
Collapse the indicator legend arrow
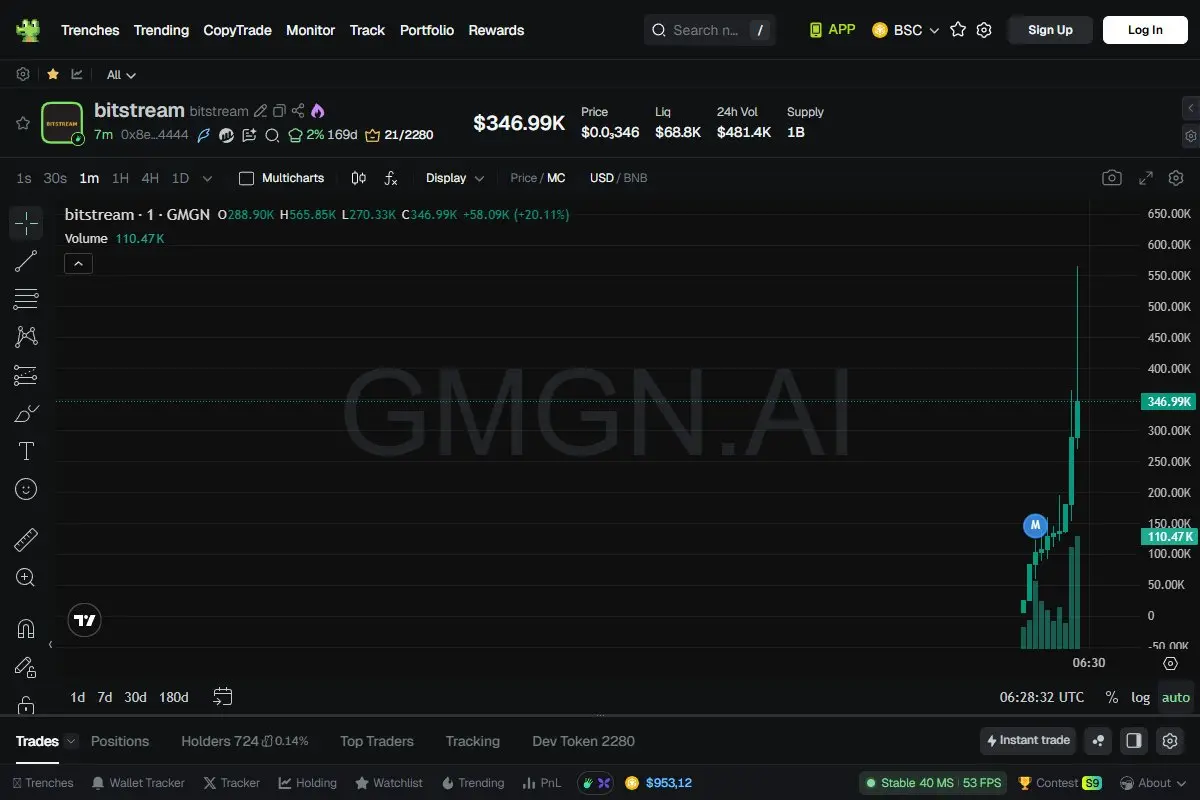78,263
